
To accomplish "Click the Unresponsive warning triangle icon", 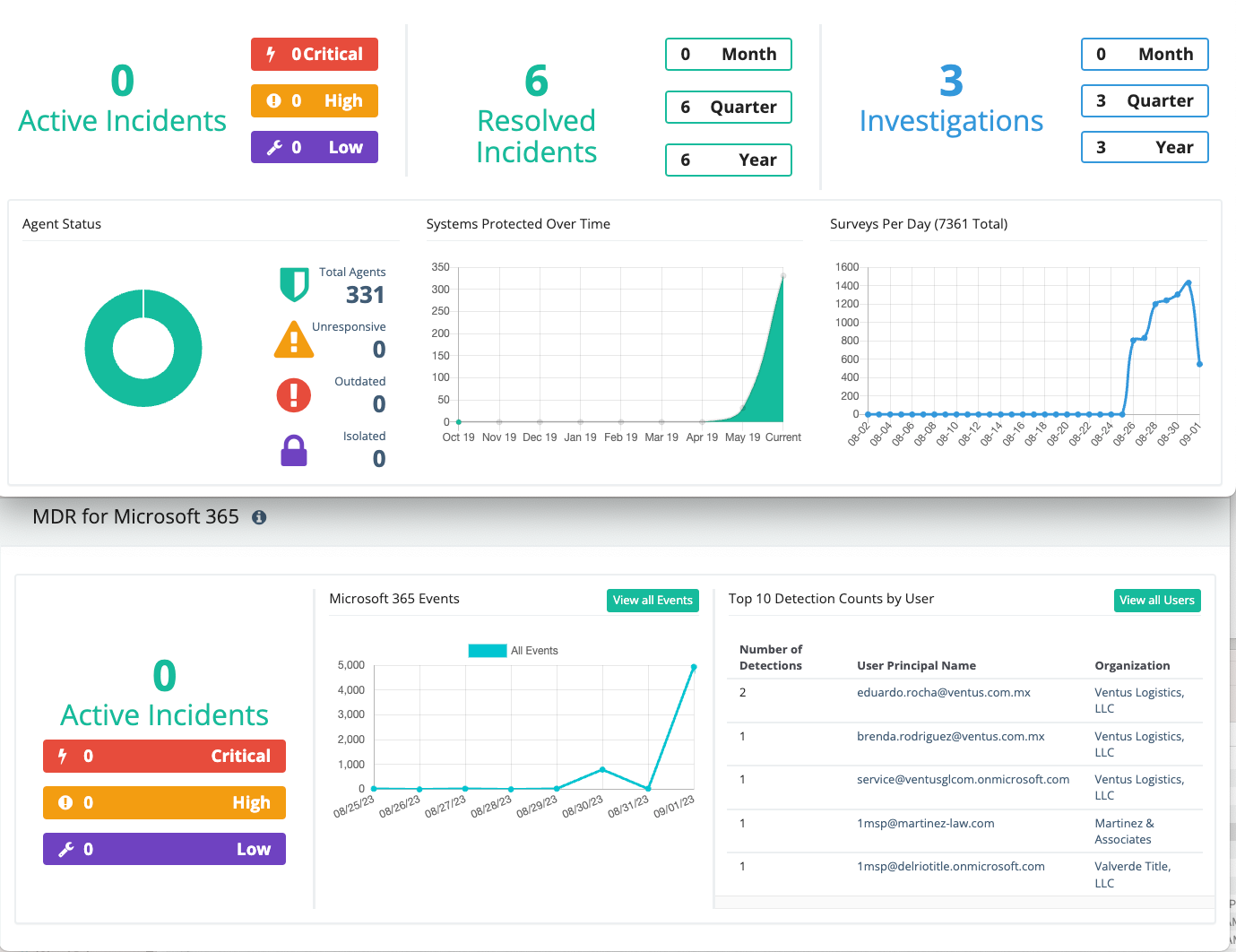I will point(294,340).
